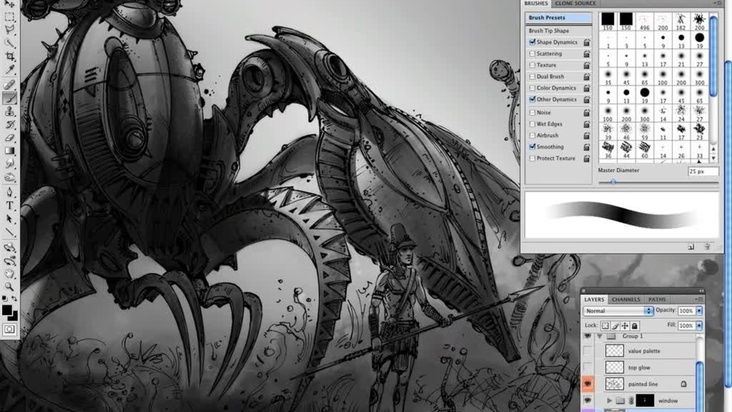Select the Zoom magnifier tool
This screenshot has height=412, width=732.
(9, 286)
